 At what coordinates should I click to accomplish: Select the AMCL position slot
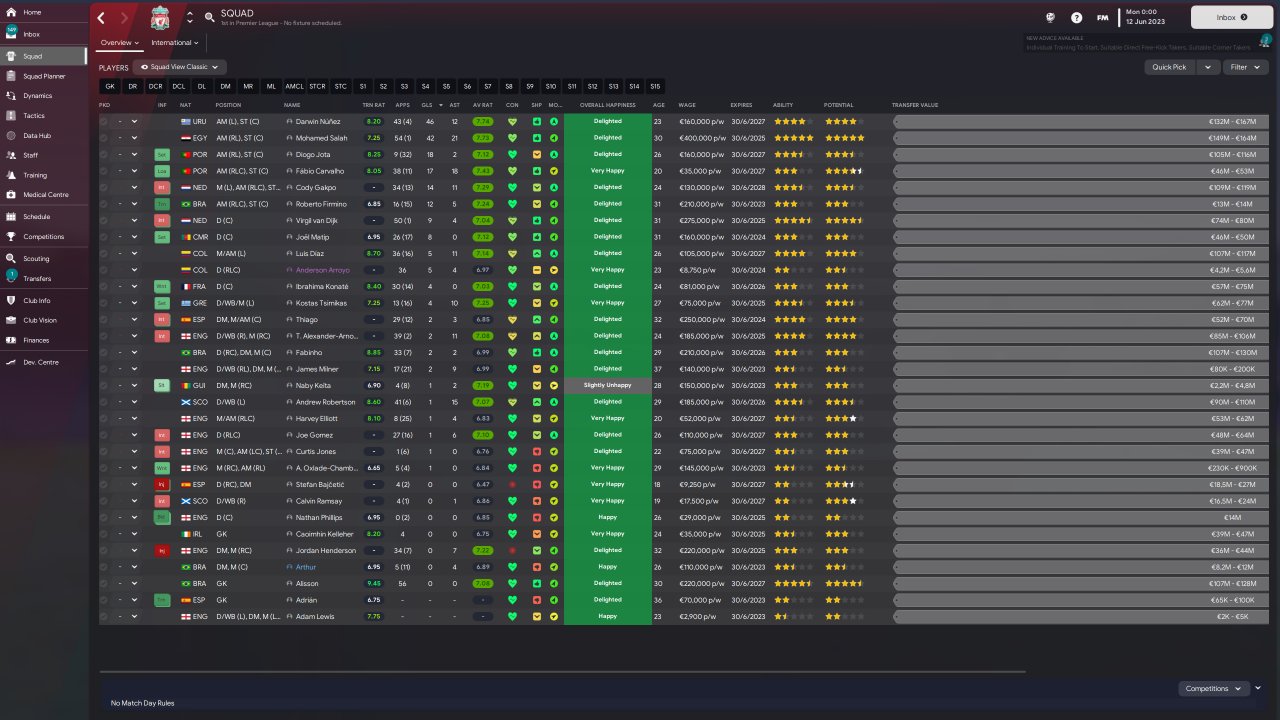pos(294,86)
